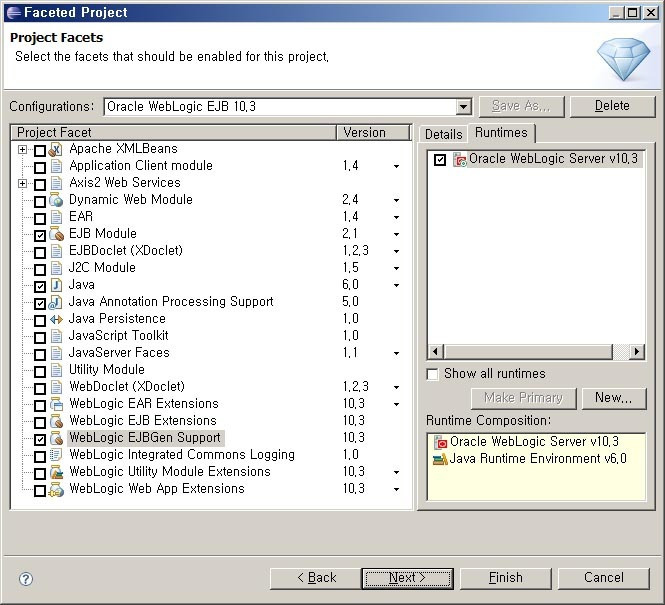Click the Delete configuration button
This screenshot has height=605, width=665.
612,106
